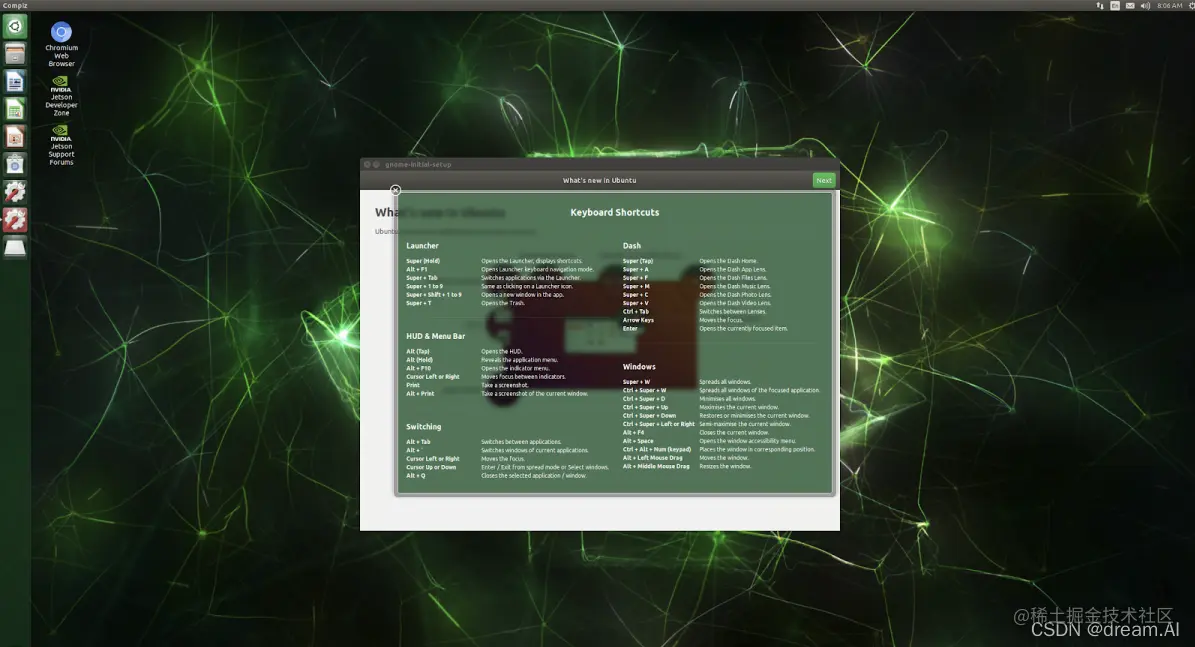This screenshot has height=647, width=1195.
Task: Open the 8:06 AM clock menu
Action: click(x=1170, y=5)
